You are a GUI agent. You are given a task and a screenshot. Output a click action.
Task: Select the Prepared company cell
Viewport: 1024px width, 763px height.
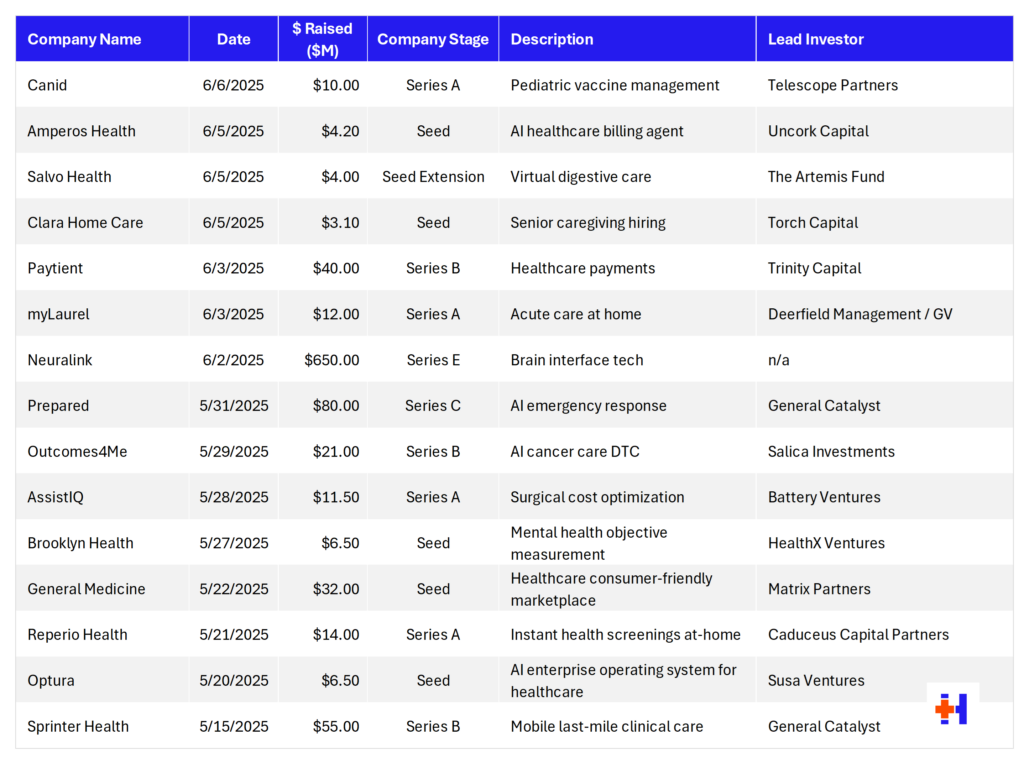(x=103, y=405)
